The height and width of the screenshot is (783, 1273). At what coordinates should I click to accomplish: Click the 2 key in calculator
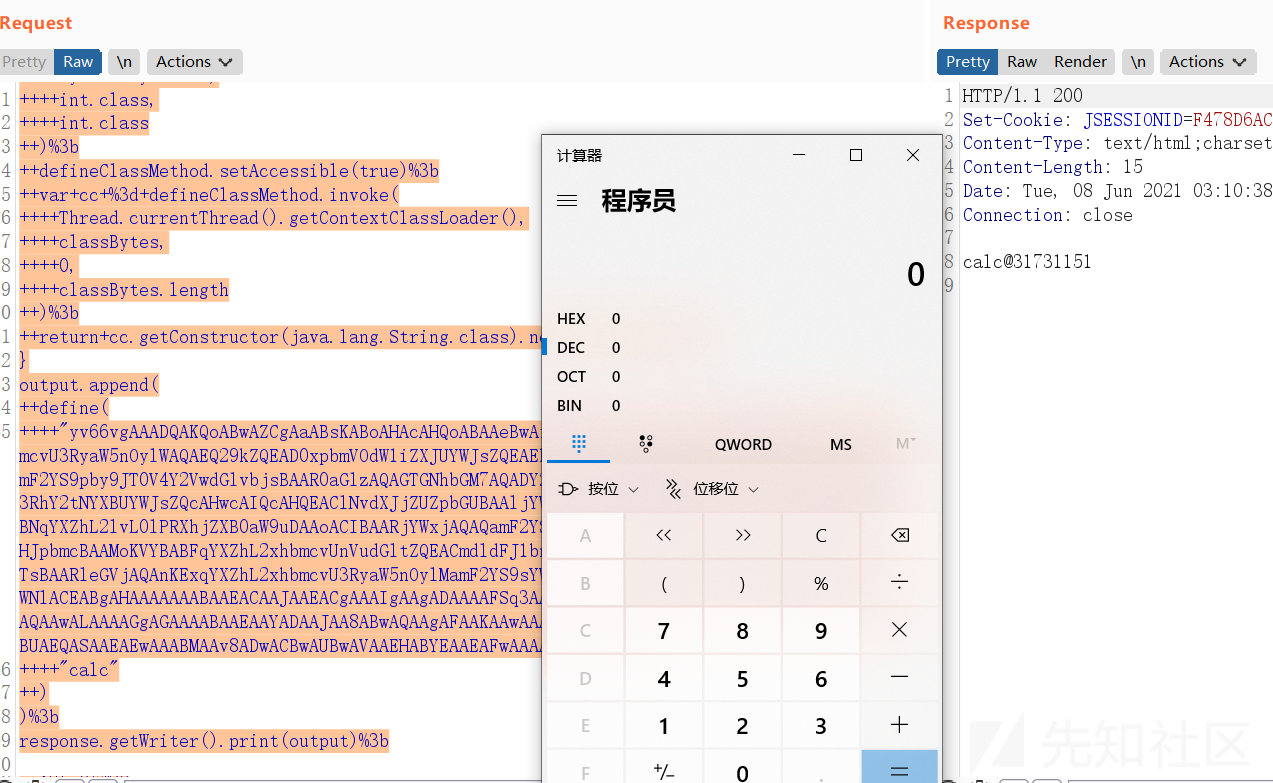[742, 726]
